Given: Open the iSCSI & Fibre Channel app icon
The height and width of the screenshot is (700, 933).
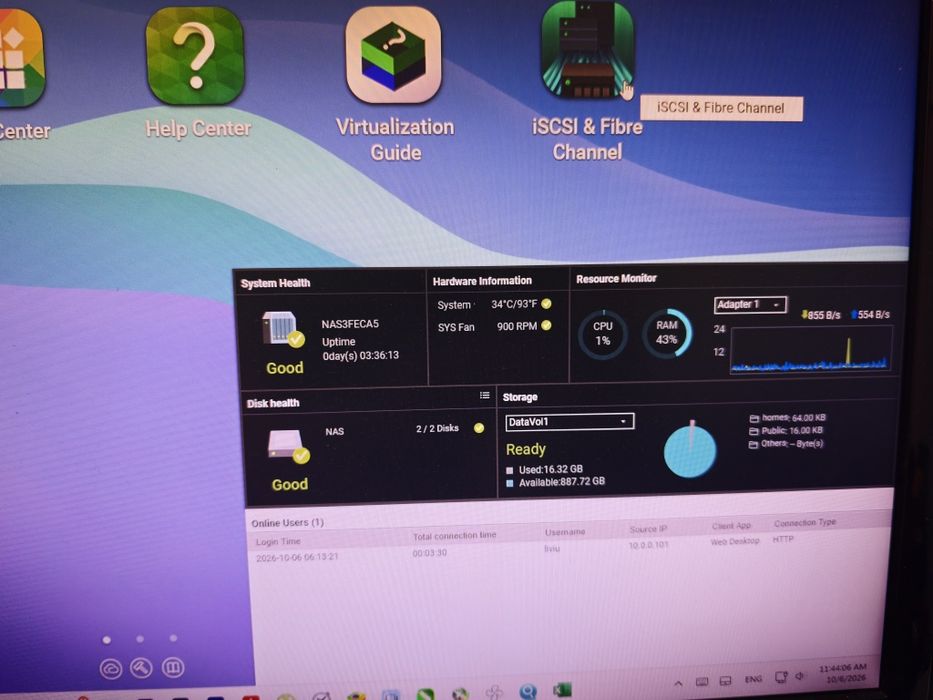Looking at the screenshot, I should click(587, 50).
